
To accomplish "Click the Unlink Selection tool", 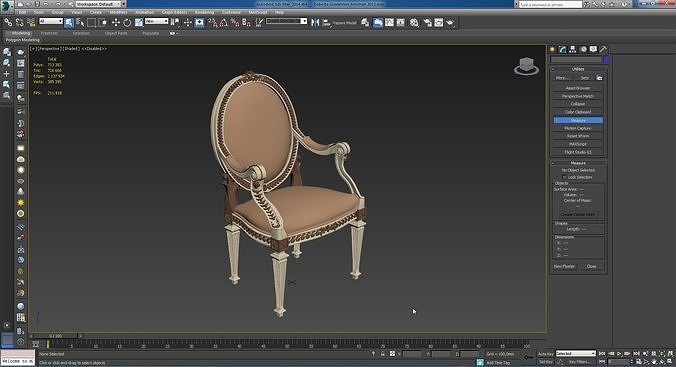I will (x=19, y=22).
